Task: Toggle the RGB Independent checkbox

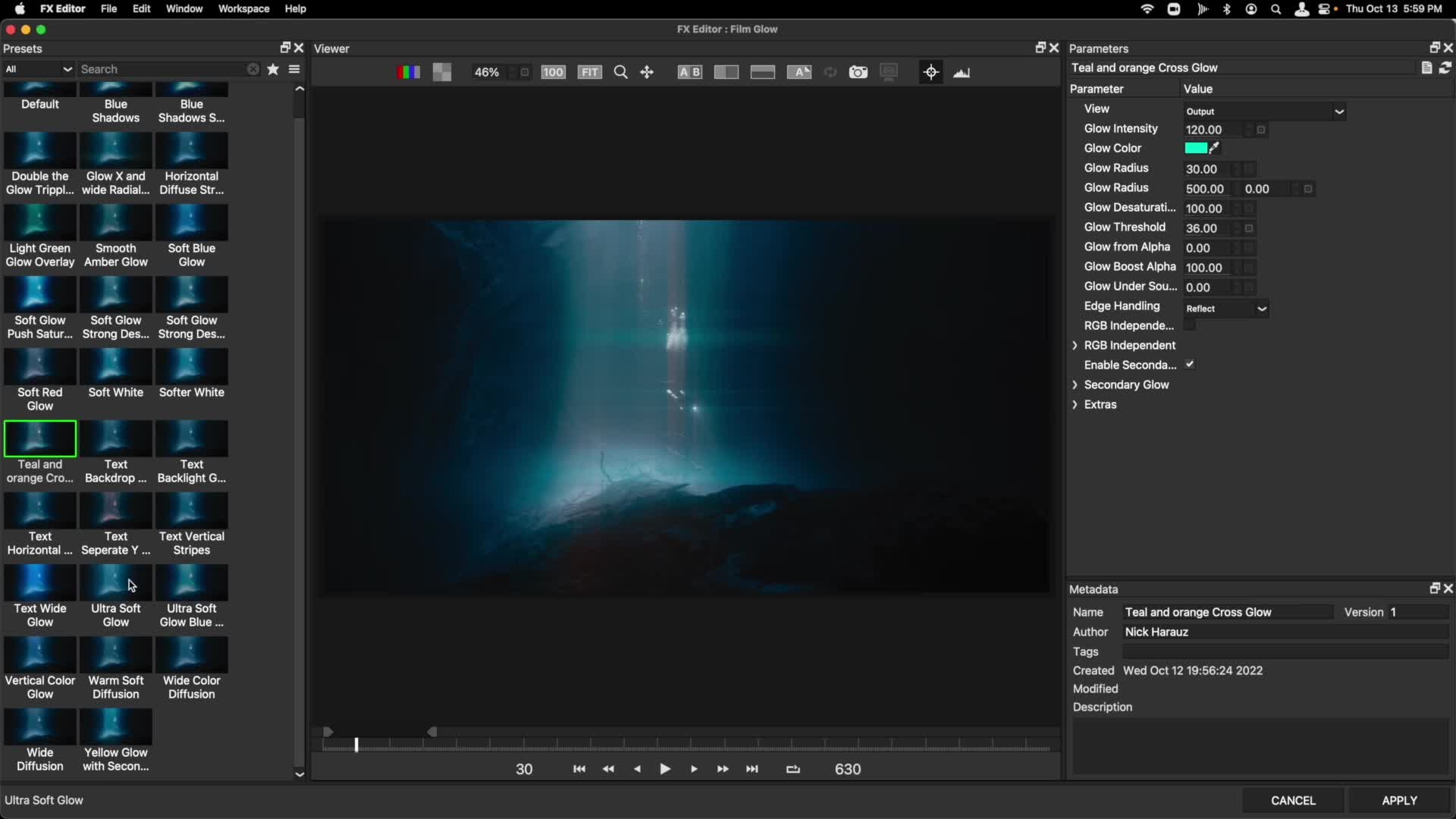Action: tap(1190, 325)
